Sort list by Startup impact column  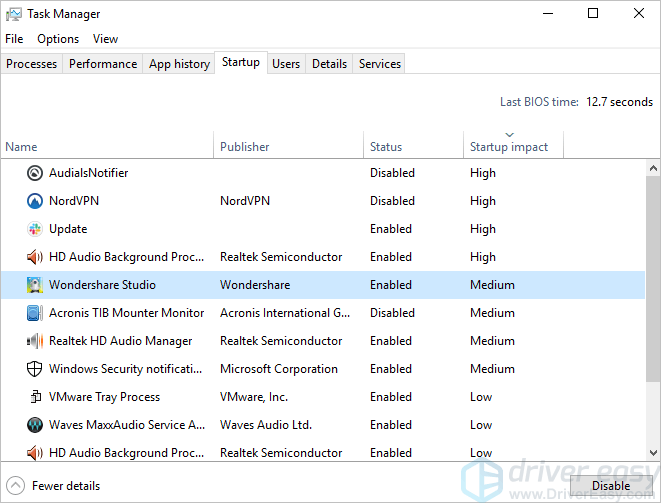tap(509, 147)
